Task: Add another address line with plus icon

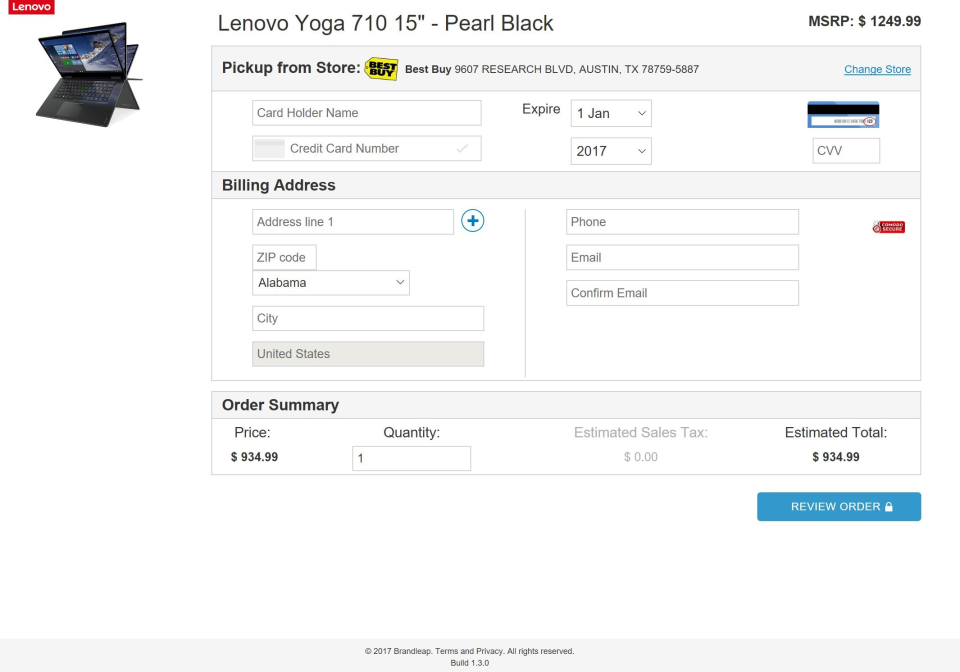Action: [x=472, y=221]
